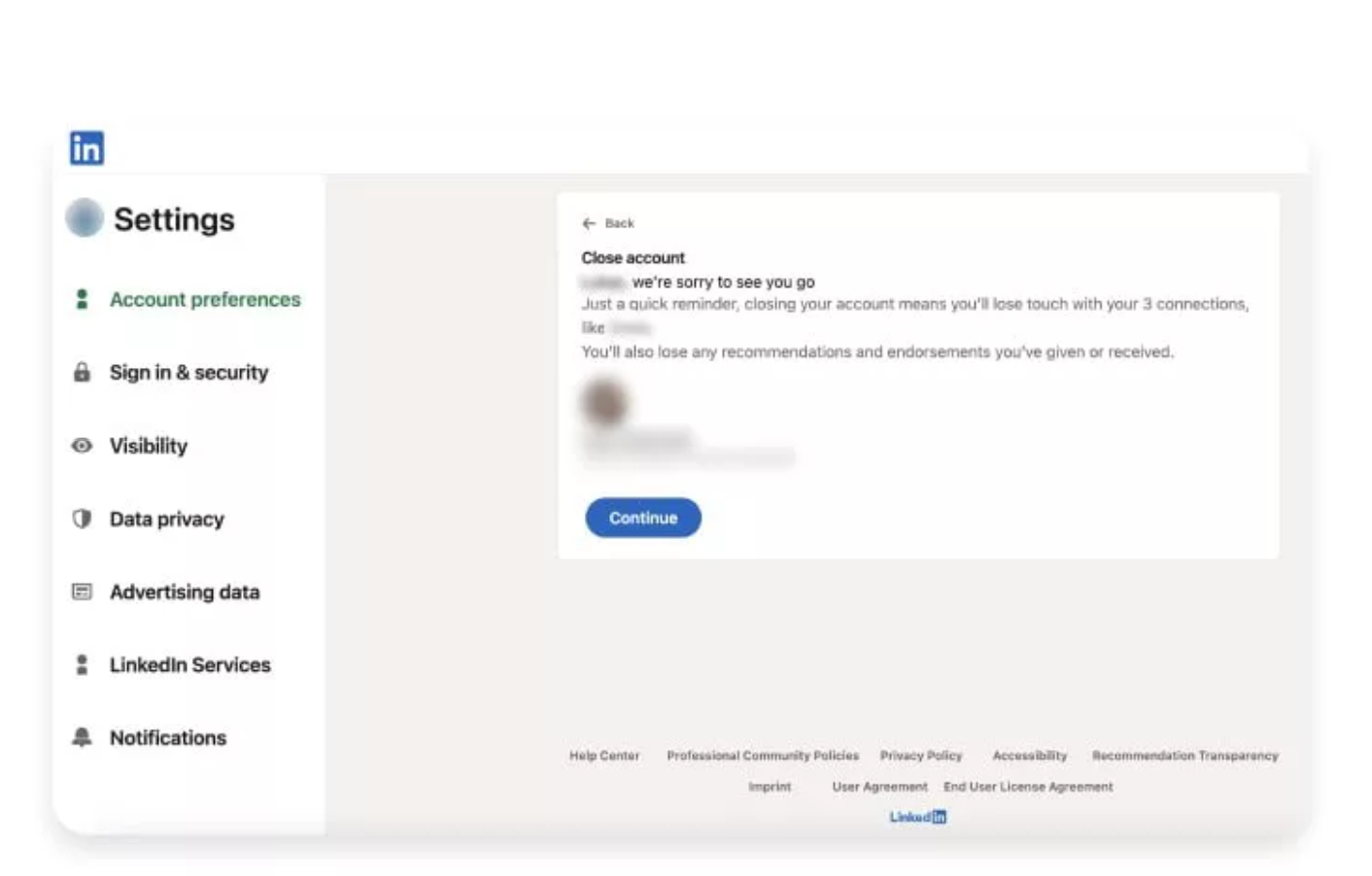Switch to the Data privacy section
The image size is (1372, 876).
[x=166, y=519]
